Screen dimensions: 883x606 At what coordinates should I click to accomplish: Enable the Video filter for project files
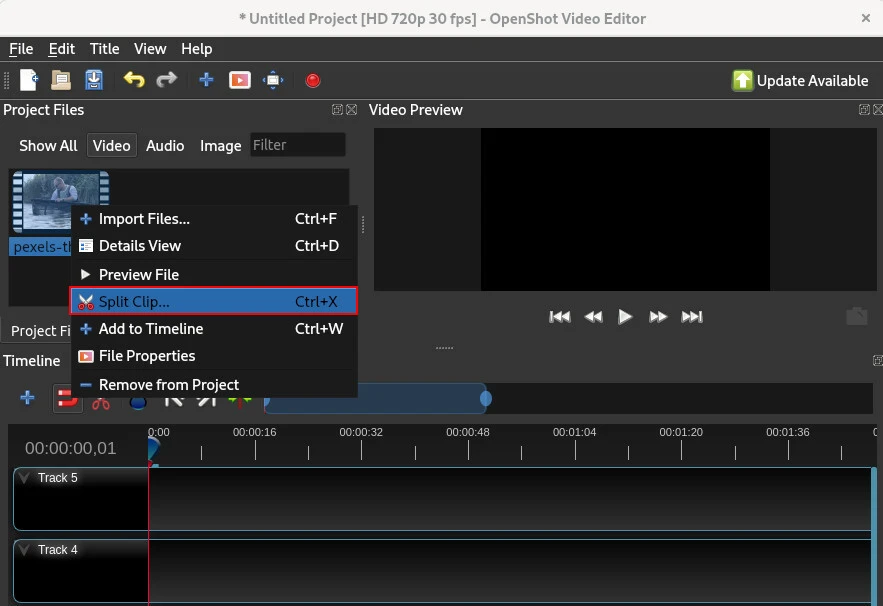(x=111, y=146)
